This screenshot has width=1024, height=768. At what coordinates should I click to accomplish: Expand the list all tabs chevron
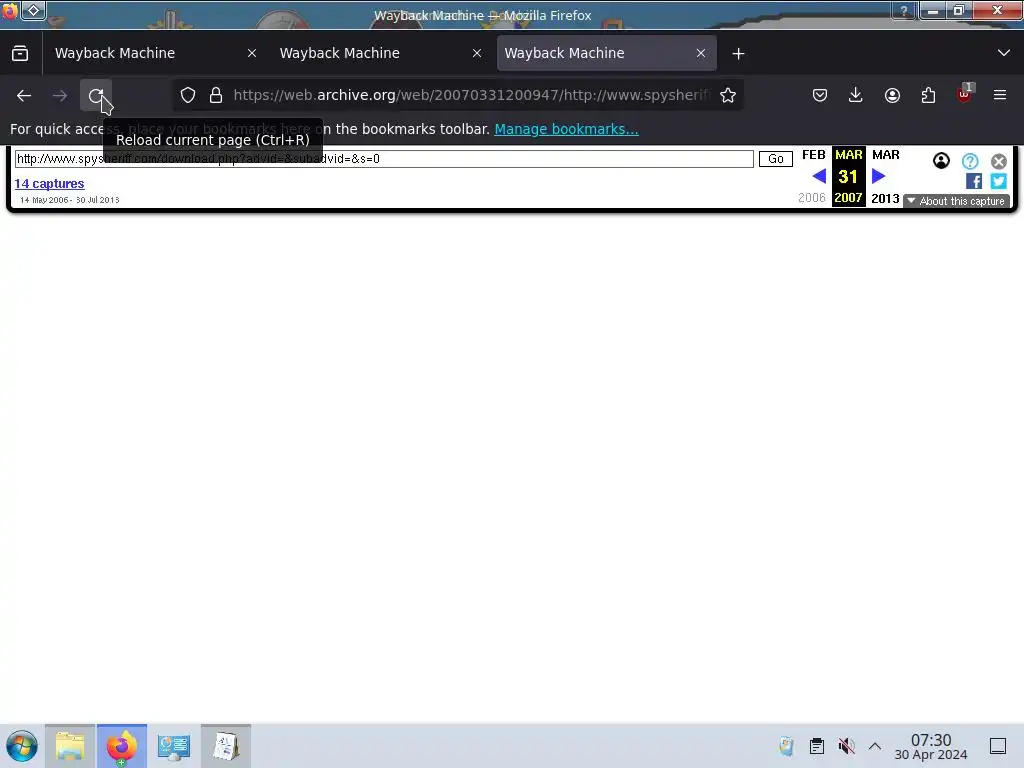click(1004, 53)
